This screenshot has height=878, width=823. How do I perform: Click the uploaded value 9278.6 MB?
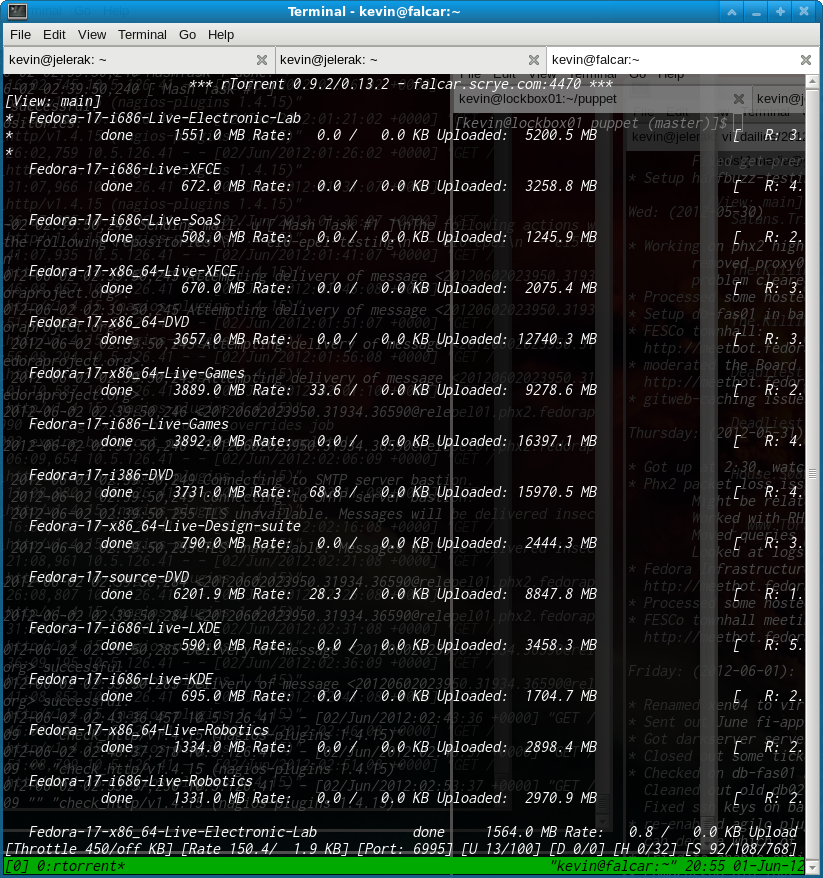pos(561,390)
